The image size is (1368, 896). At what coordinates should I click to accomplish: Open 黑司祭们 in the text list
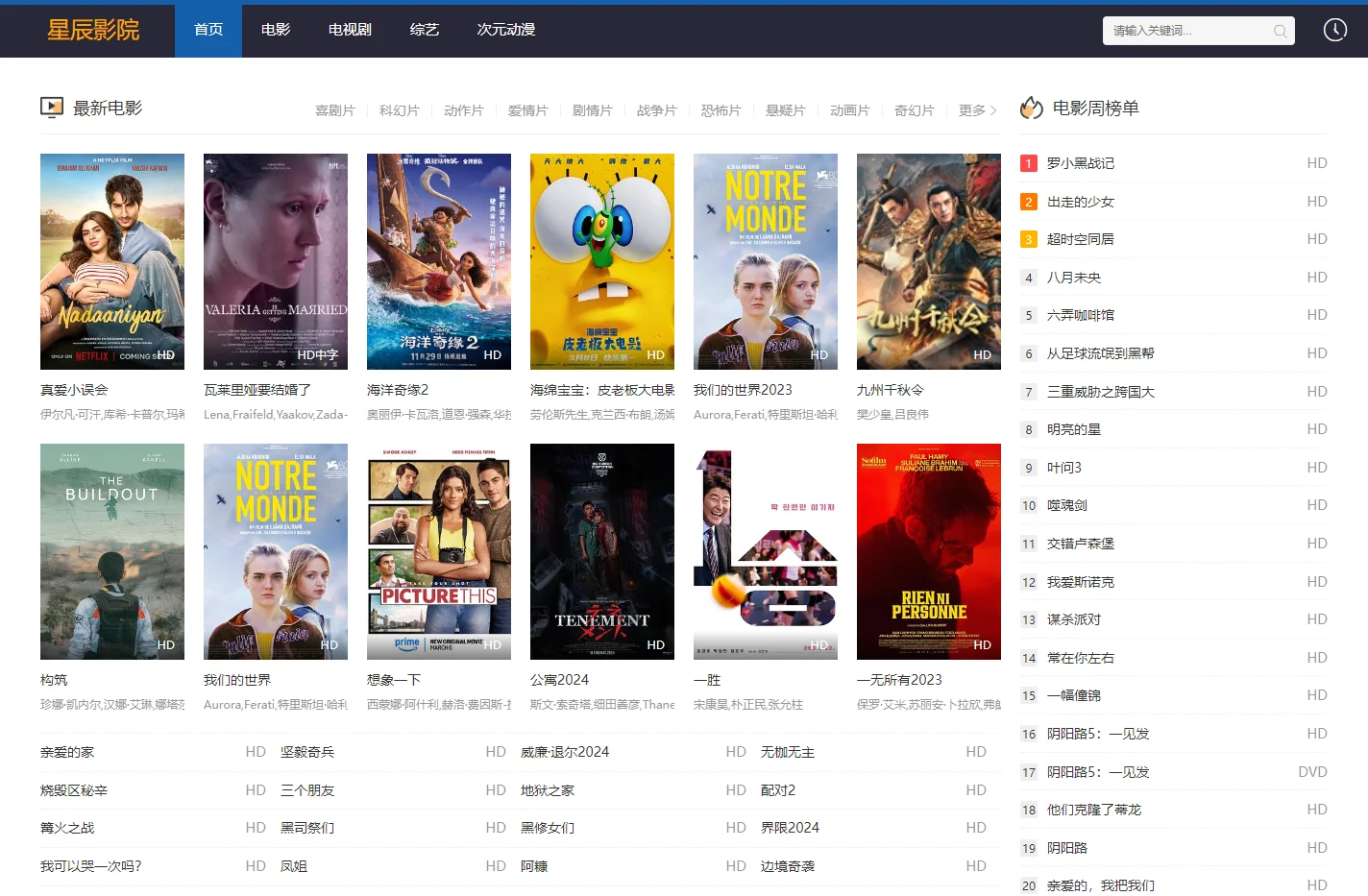pyautogui.click(x=307, y=828)
